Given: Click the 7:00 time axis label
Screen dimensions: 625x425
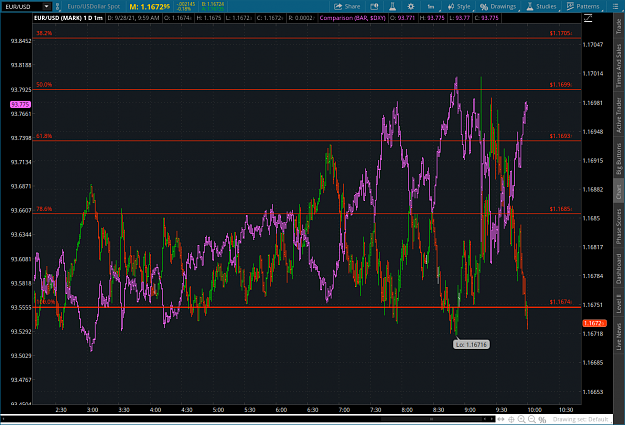Looking at the screenshot, I should [x=344, y=410].
